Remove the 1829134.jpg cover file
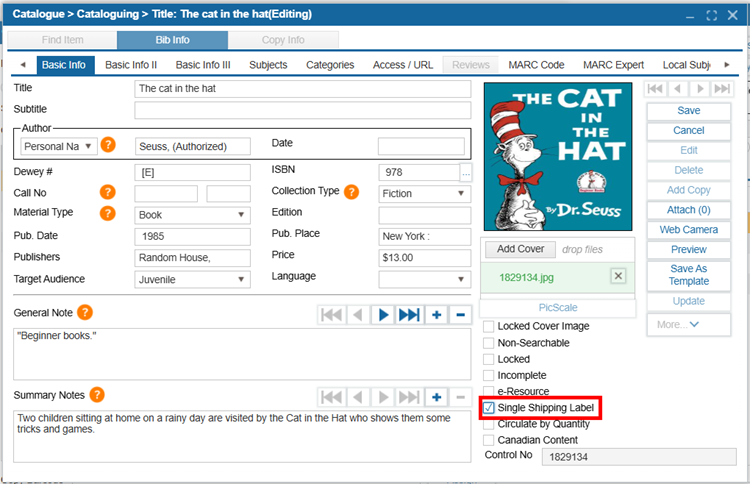The image size is (750, 484). point(618,277)
